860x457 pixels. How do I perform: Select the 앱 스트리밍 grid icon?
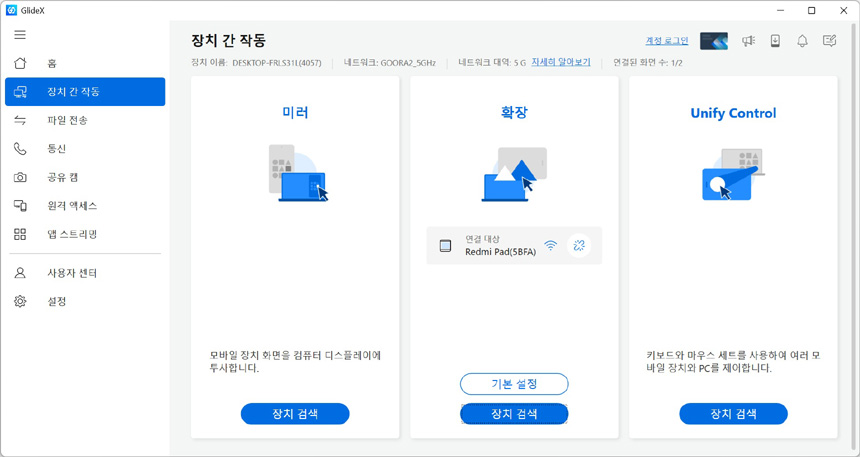[20, 234]
